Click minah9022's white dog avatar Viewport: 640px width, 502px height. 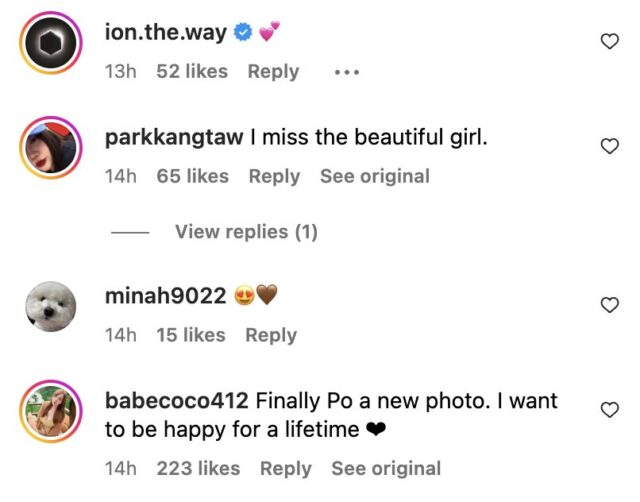tap(50, 309)
